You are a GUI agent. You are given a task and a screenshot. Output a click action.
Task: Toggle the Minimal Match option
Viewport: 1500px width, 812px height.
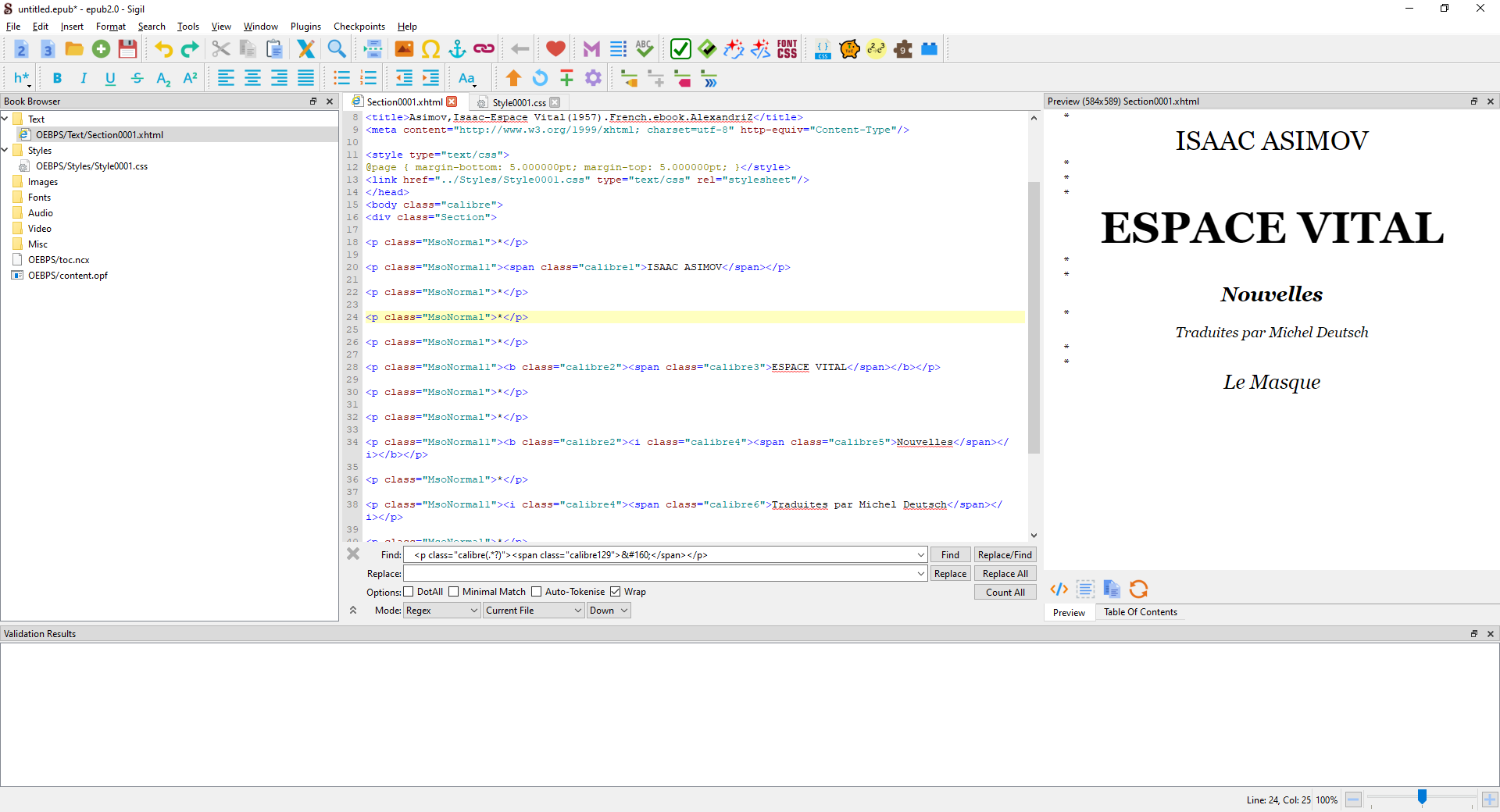coord(454,592)
